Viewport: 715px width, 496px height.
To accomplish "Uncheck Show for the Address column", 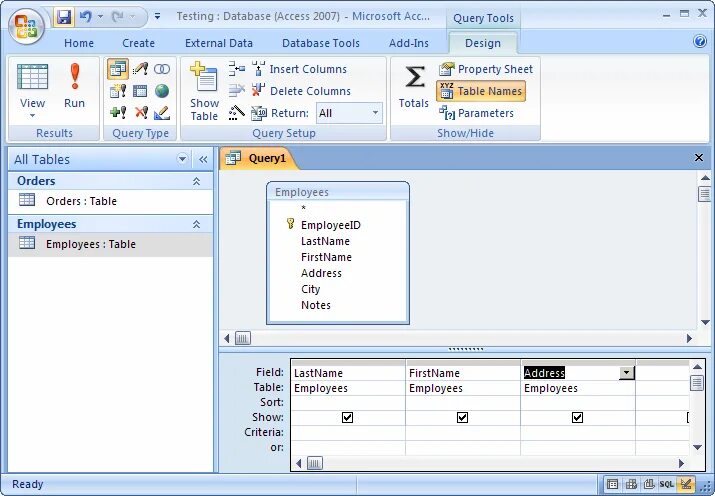I will (577, 418).
